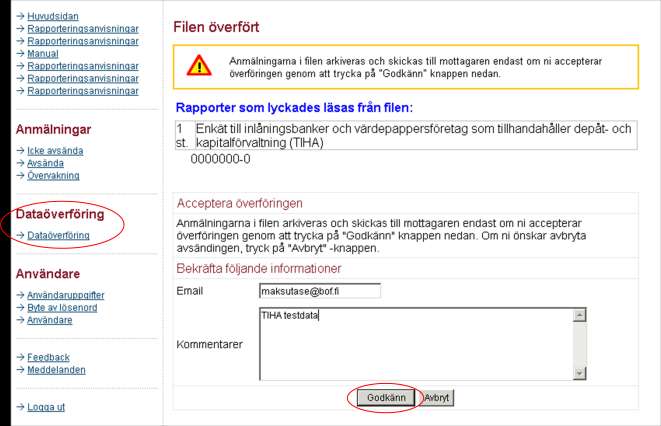The width and height of the screenshot is (661, 426).
Task: Click the comments box scroll-down arrow
Action: click(x=580, y=373)
